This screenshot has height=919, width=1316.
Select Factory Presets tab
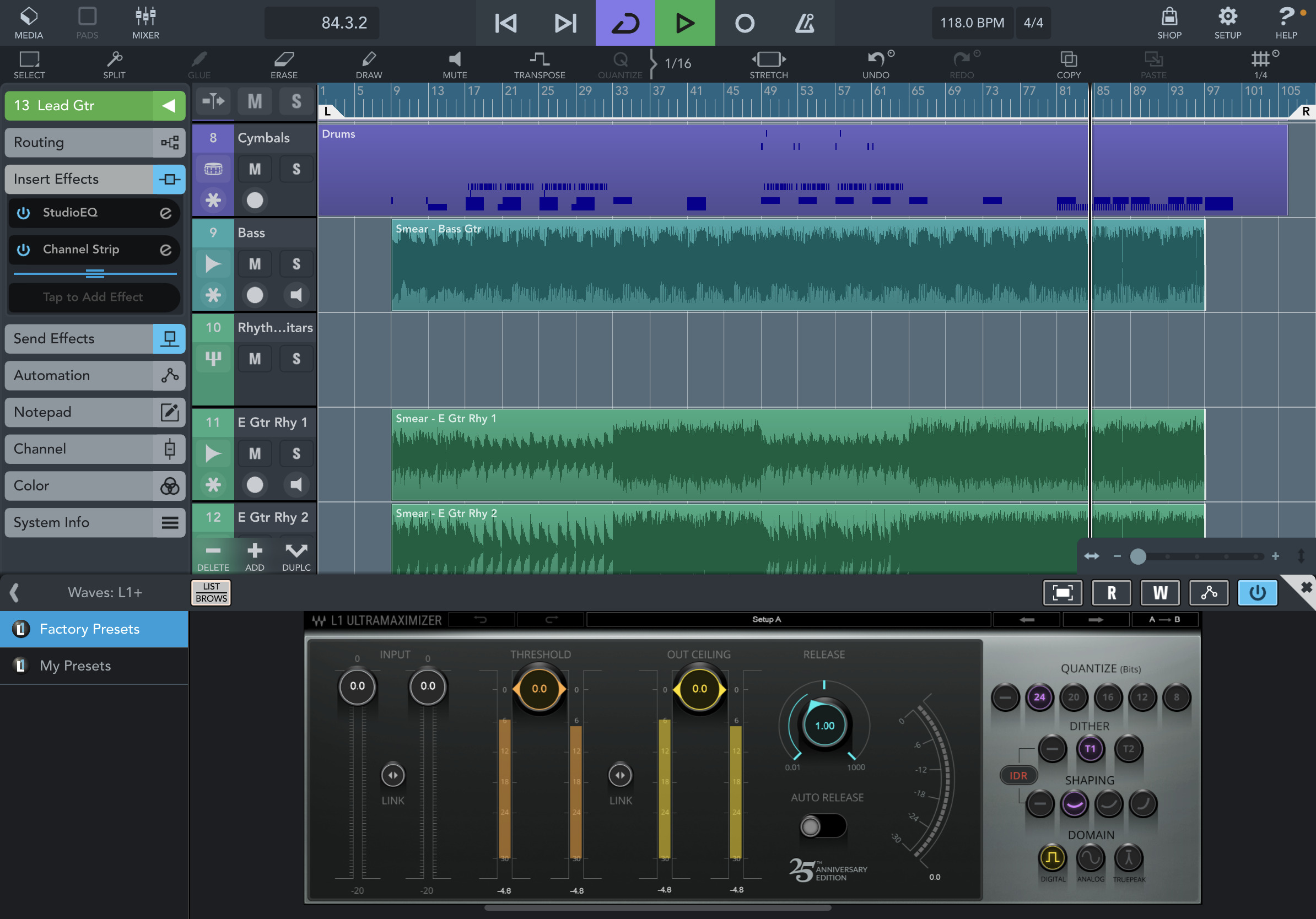tap(94, 629)
